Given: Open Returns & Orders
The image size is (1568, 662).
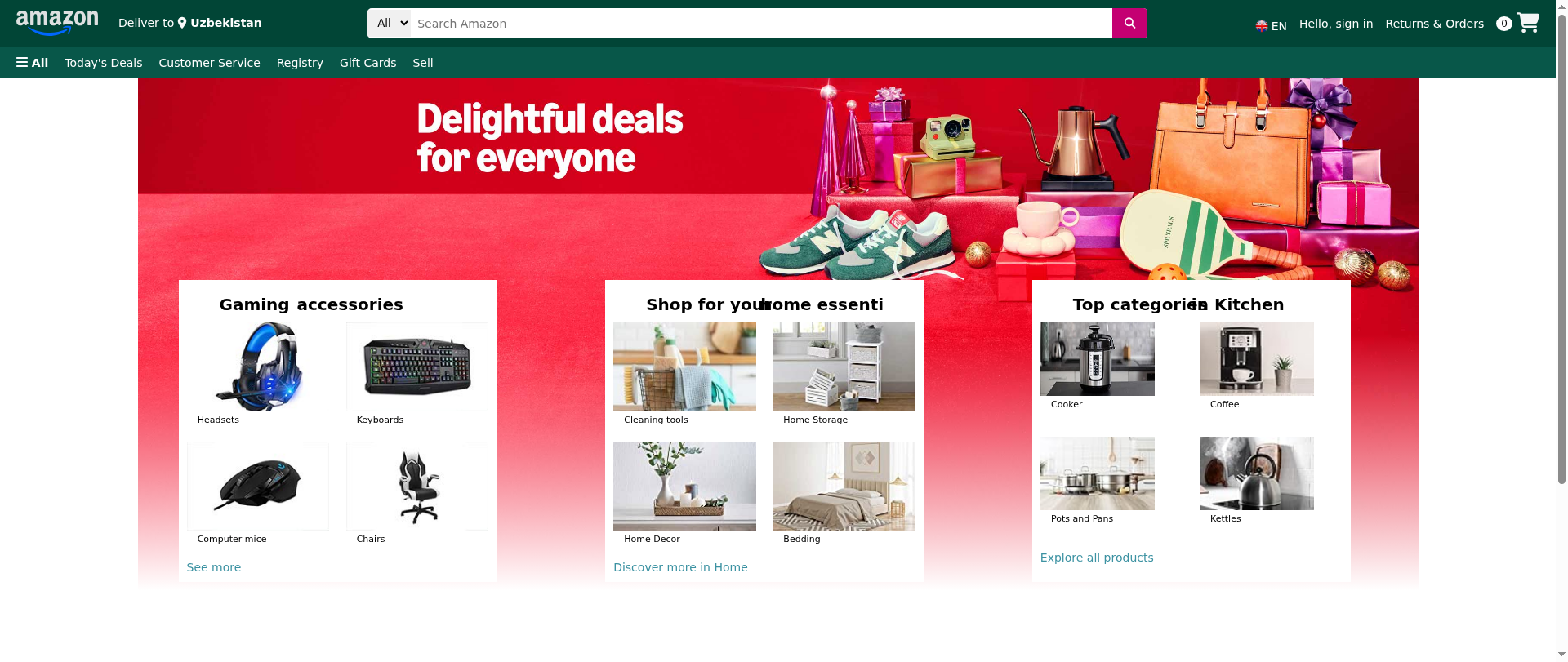Looking at the screenshot, I should click(1434, 24).
